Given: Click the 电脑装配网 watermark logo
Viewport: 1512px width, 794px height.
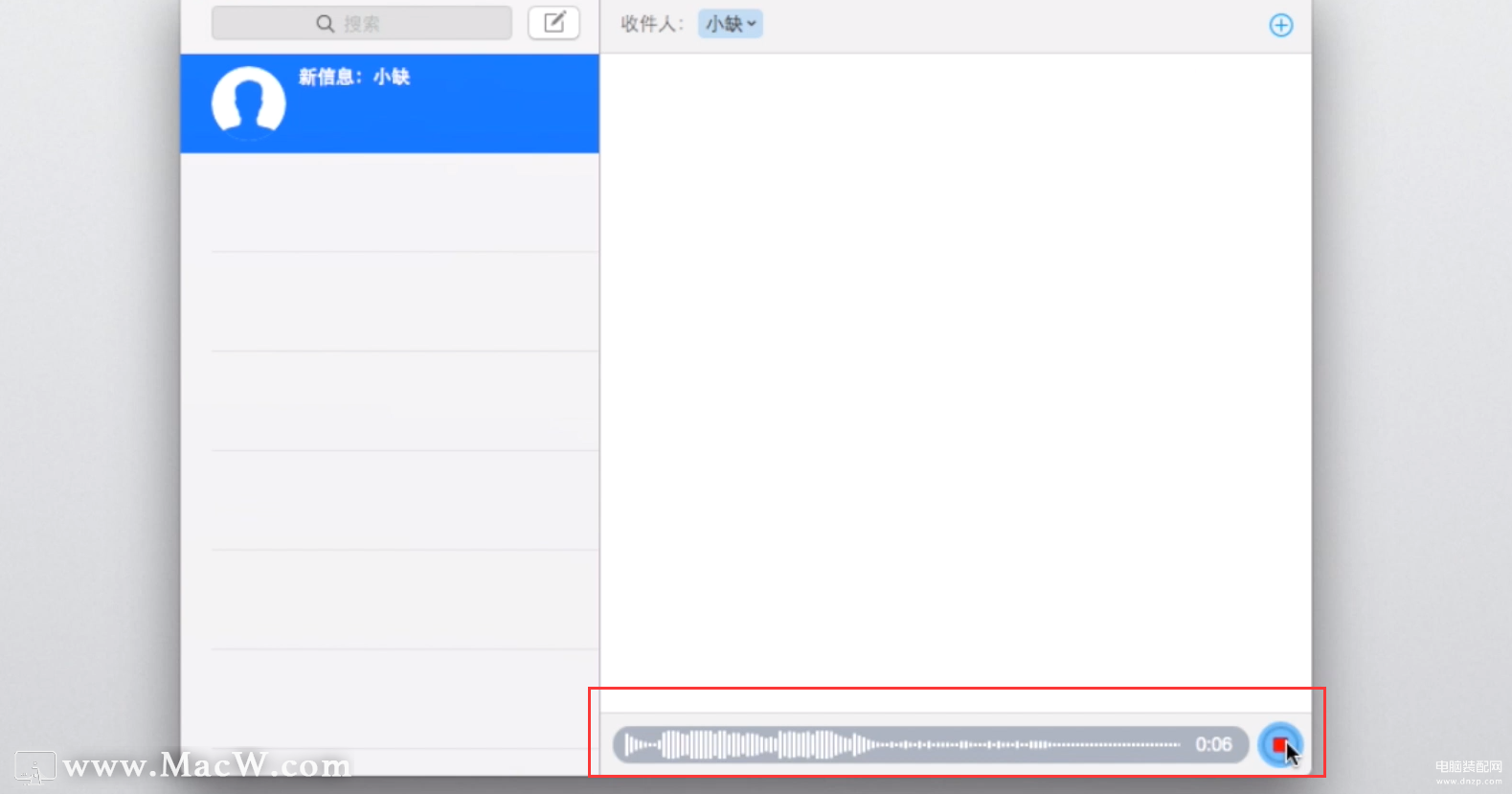Looking at the screenshot, I should pos(1469,772).
